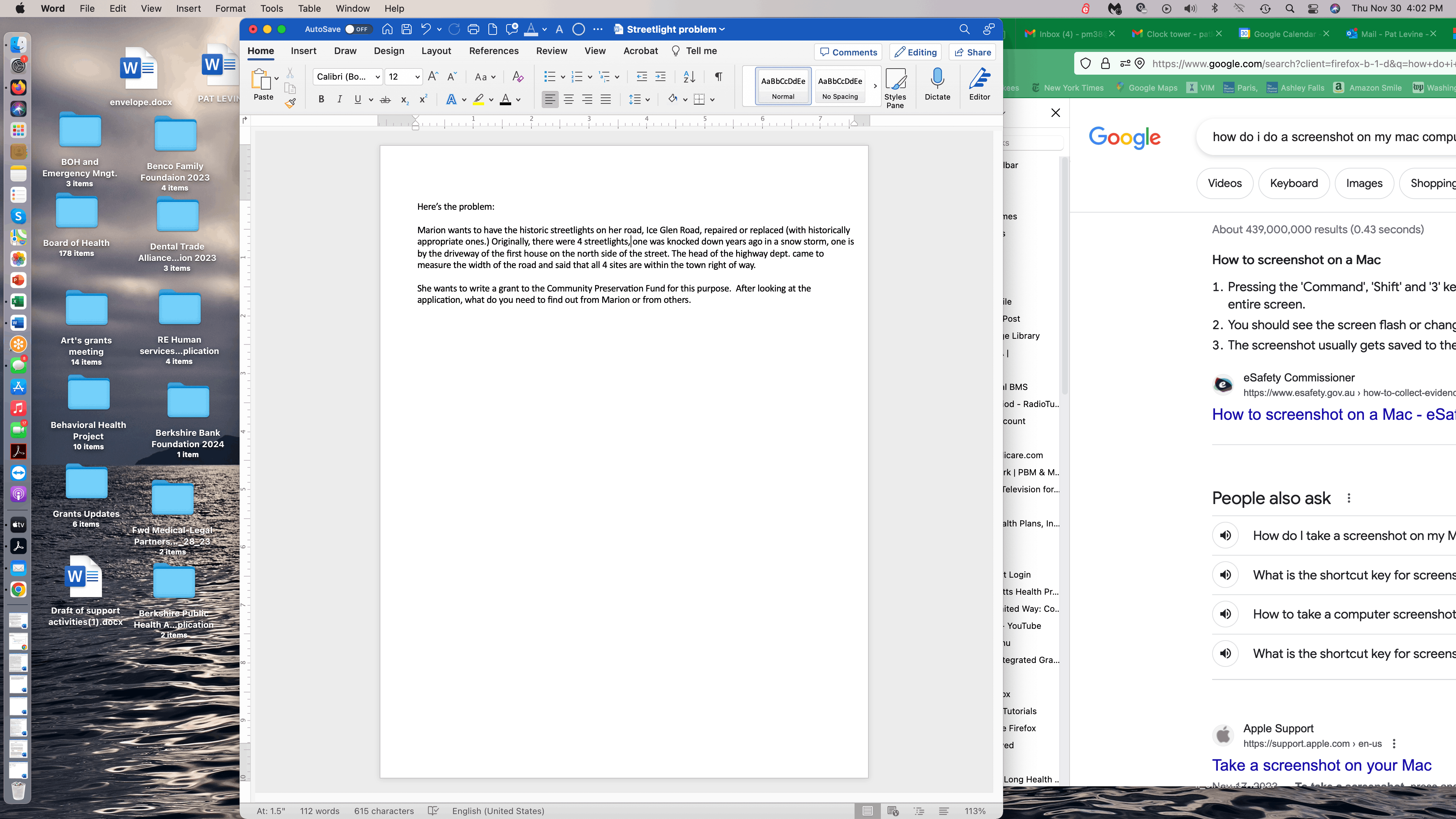Show paragraph marks
Viewport: 1456px width, 819px height.
718,76
